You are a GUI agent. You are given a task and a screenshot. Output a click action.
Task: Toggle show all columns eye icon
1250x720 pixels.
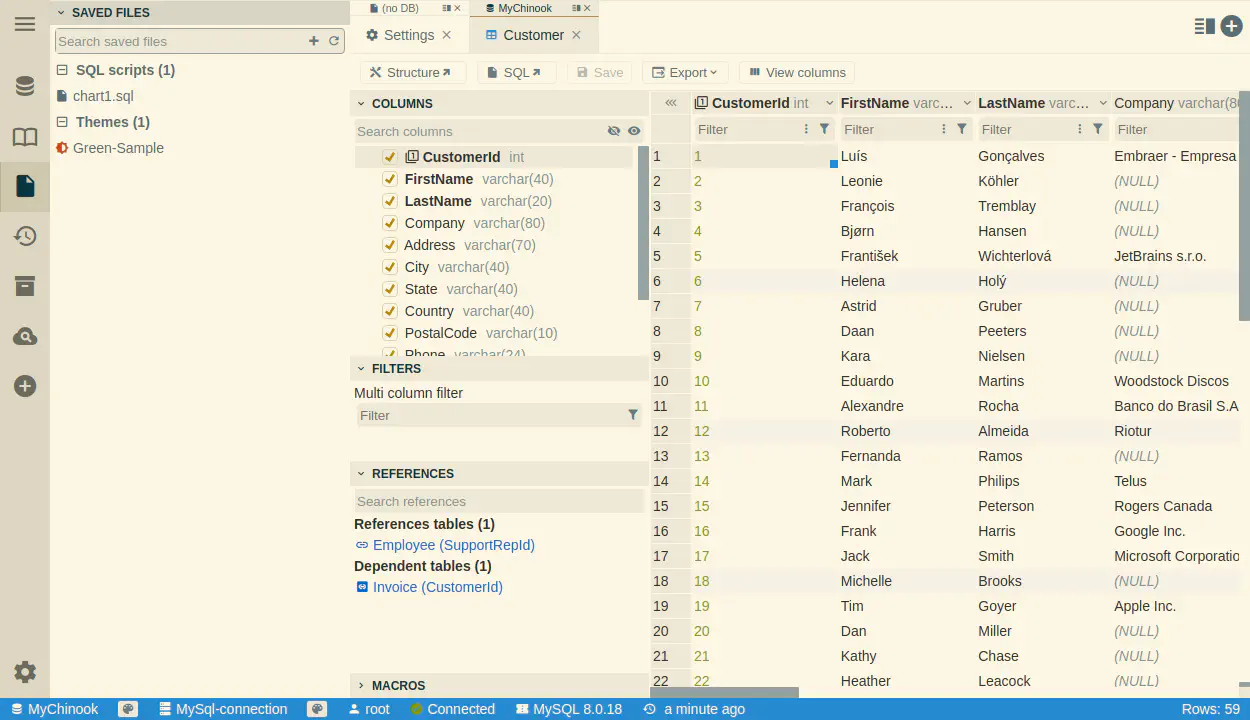tap(634, 131)
